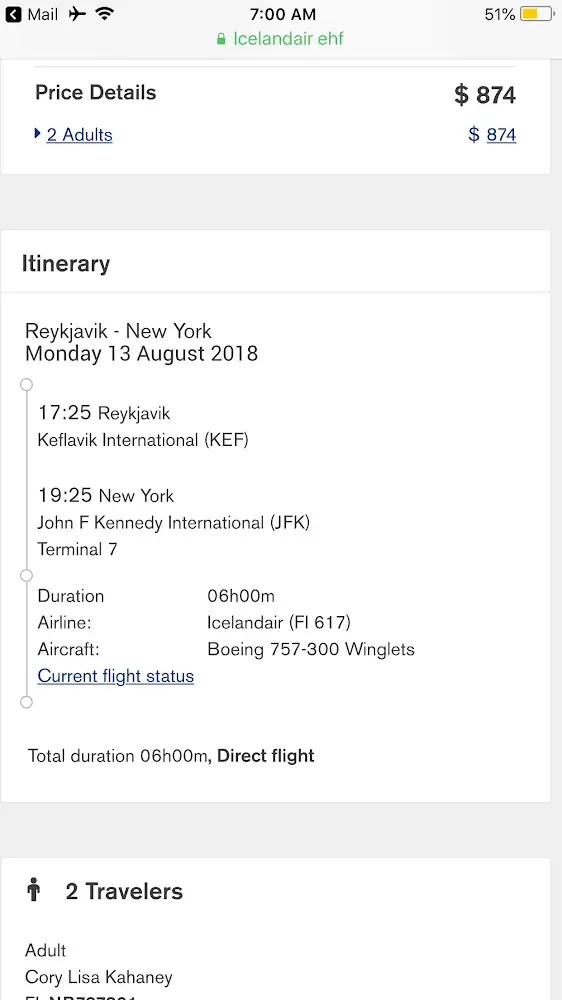Viewport: 562px width, 1000px height.
Task: Open Current flight status link
Action: point(115,676)
